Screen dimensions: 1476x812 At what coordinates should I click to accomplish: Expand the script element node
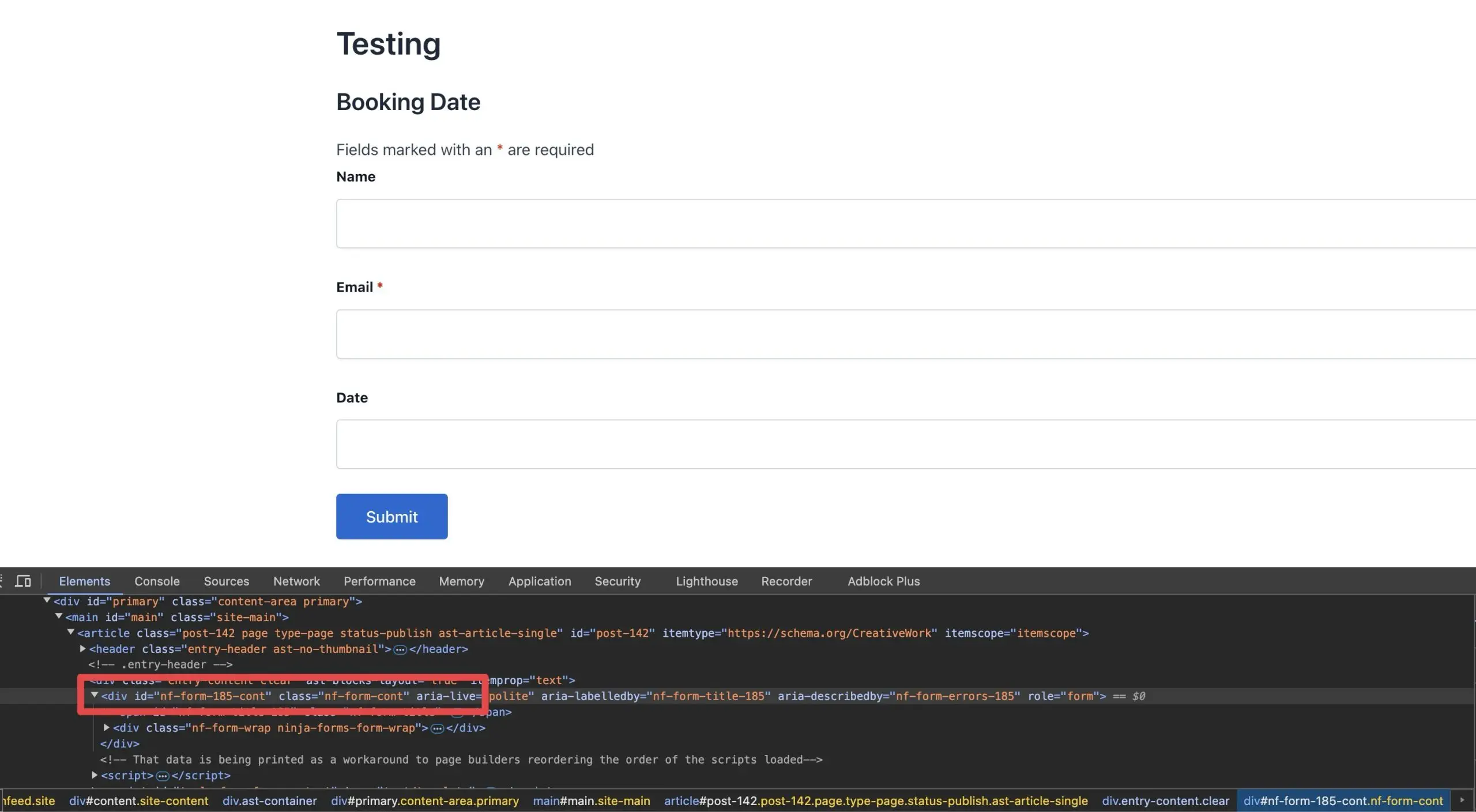click(x=95, y=775)
